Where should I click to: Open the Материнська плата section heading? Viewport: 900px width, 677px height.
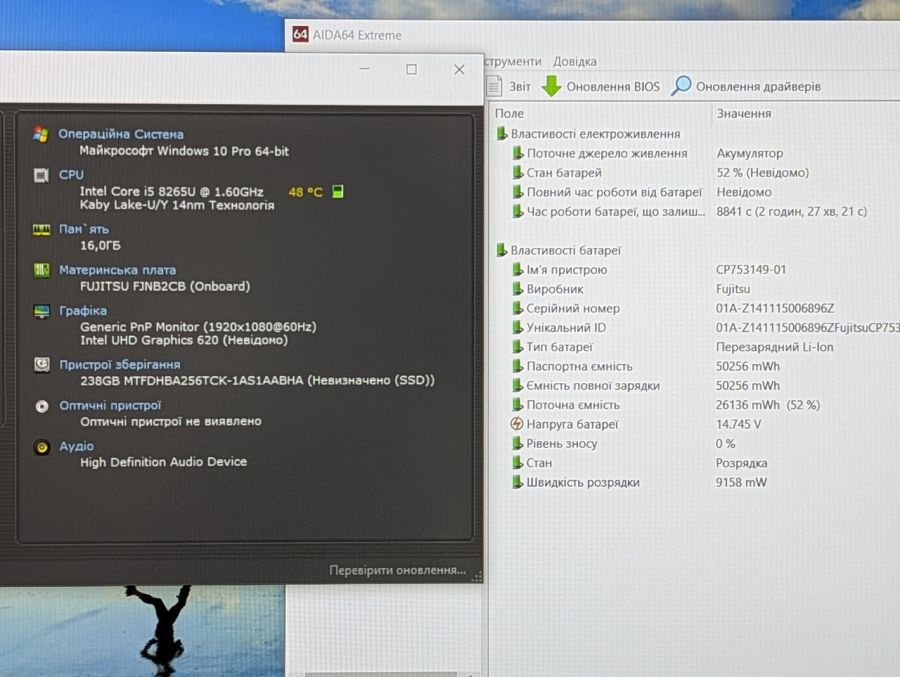pyautogui.click(x=118, y=270)
